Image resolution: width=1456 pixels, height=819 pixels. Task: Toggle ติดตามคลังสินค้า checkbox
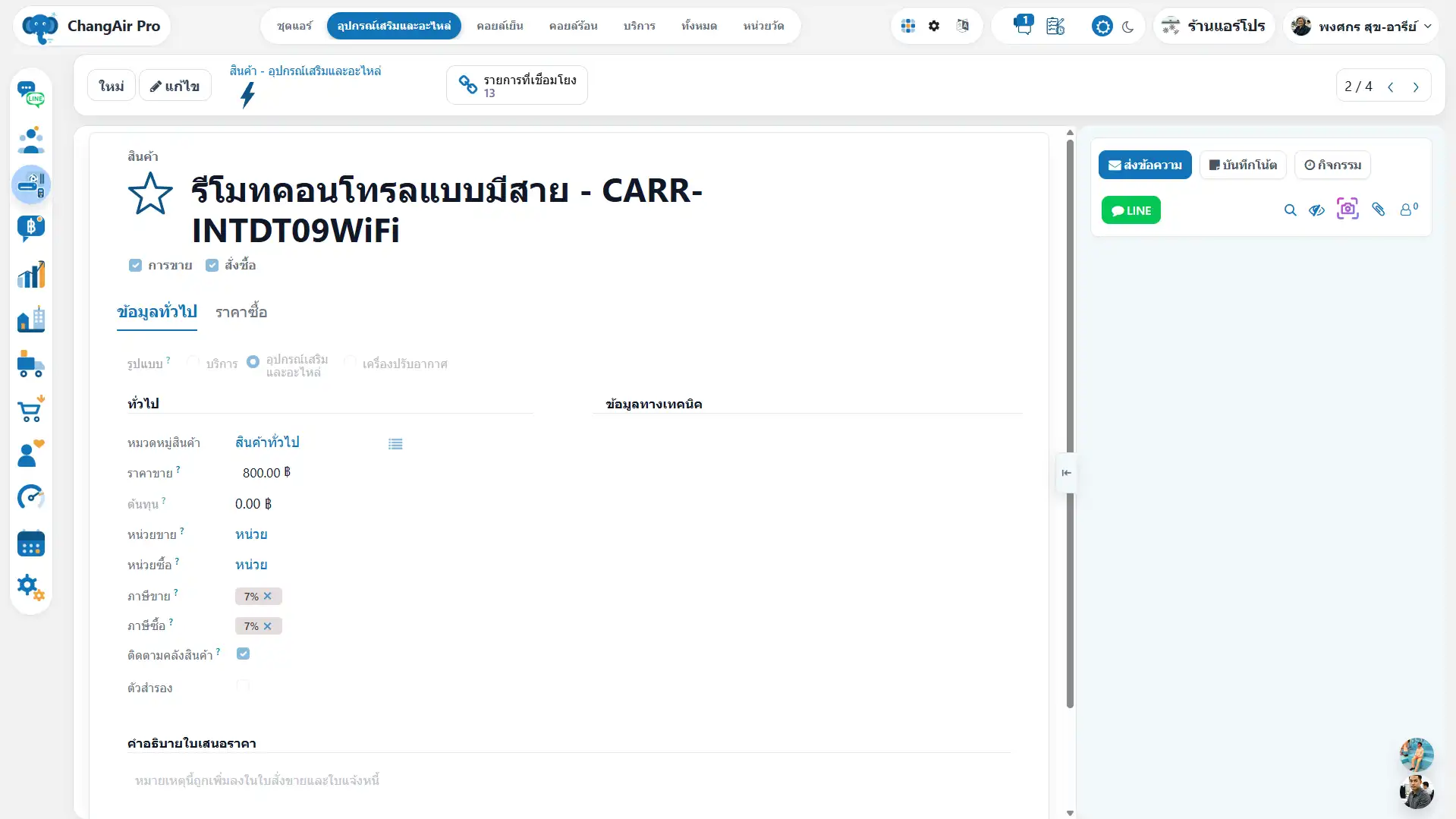pos(243,654)
